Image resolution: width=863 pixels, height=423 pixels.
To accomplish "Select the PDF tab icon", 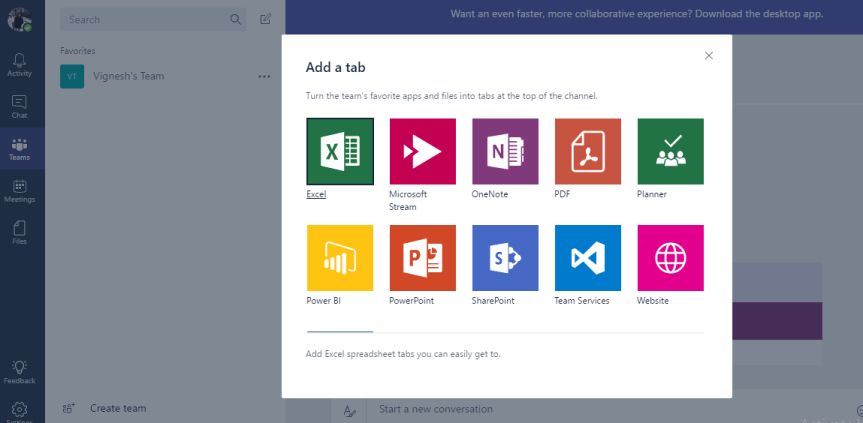I will (x=588, y=152).
